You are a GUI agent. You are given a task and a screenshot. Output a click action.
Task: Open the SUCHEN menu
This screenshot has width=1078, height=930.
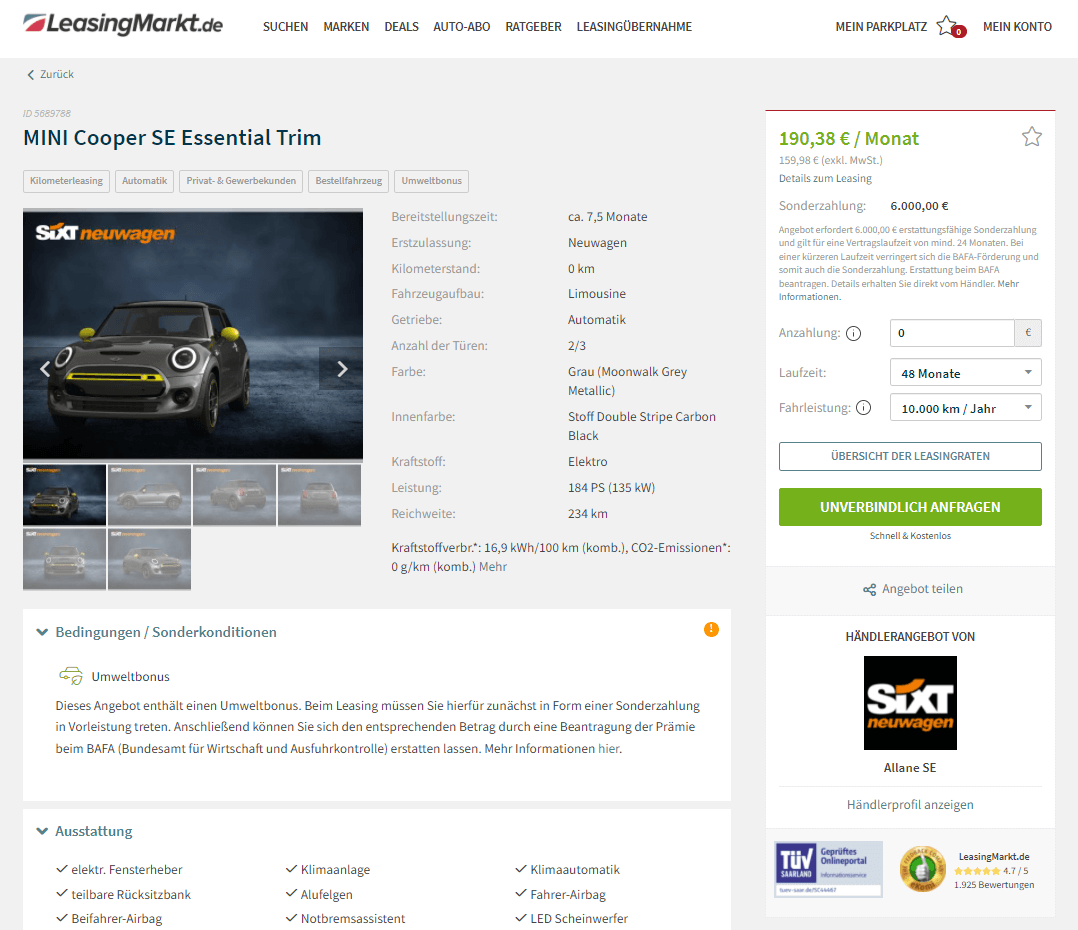[x=285, y=27]
